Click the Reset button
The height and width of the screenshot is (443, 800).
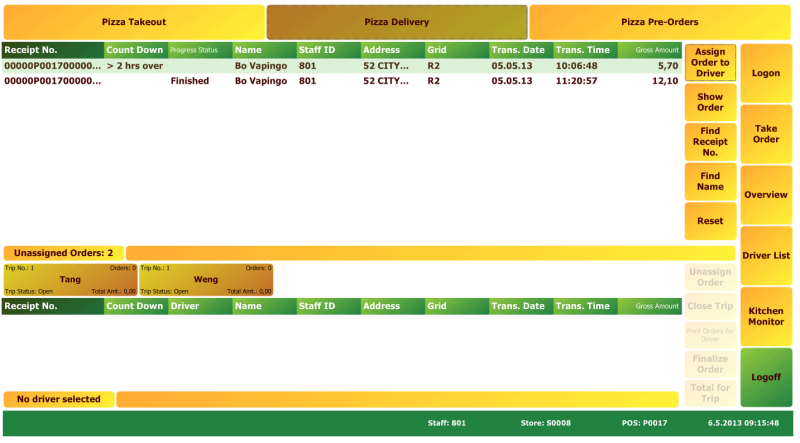(710, 221)
